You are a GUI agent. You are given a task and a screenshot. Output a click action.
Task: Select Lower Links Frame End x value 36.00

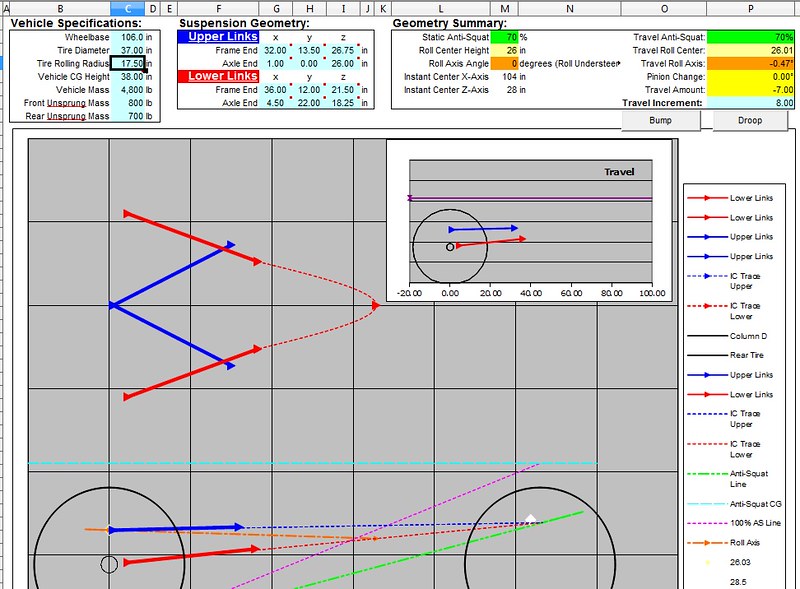point(276,89)
